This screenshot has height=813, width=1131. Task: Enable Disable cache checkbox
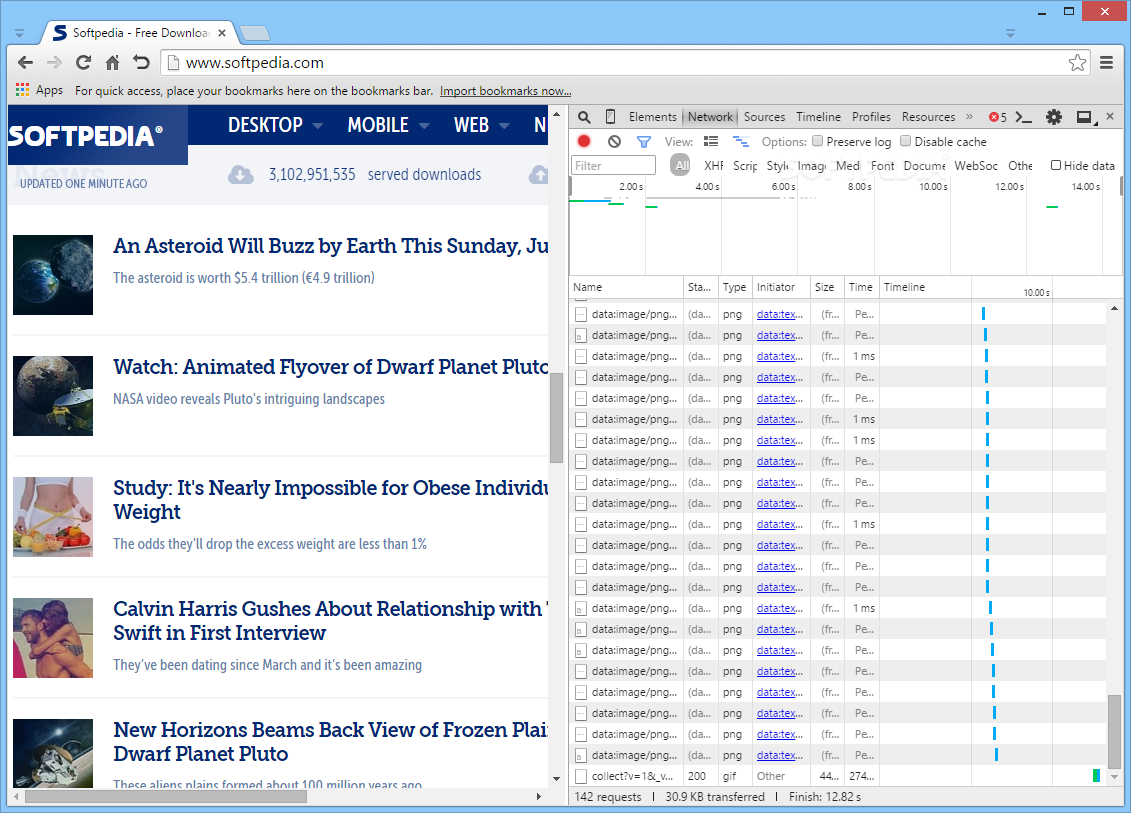click(905, 141)
